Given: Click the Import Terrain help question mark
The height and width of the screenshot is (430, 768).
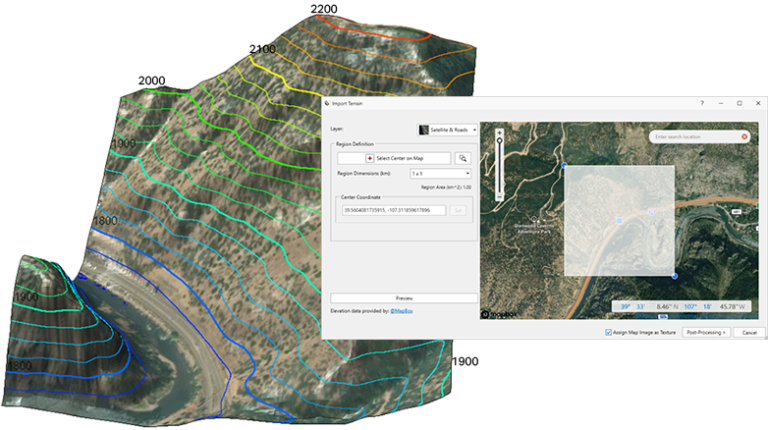Looking at the screenshot, I should 701,103.
